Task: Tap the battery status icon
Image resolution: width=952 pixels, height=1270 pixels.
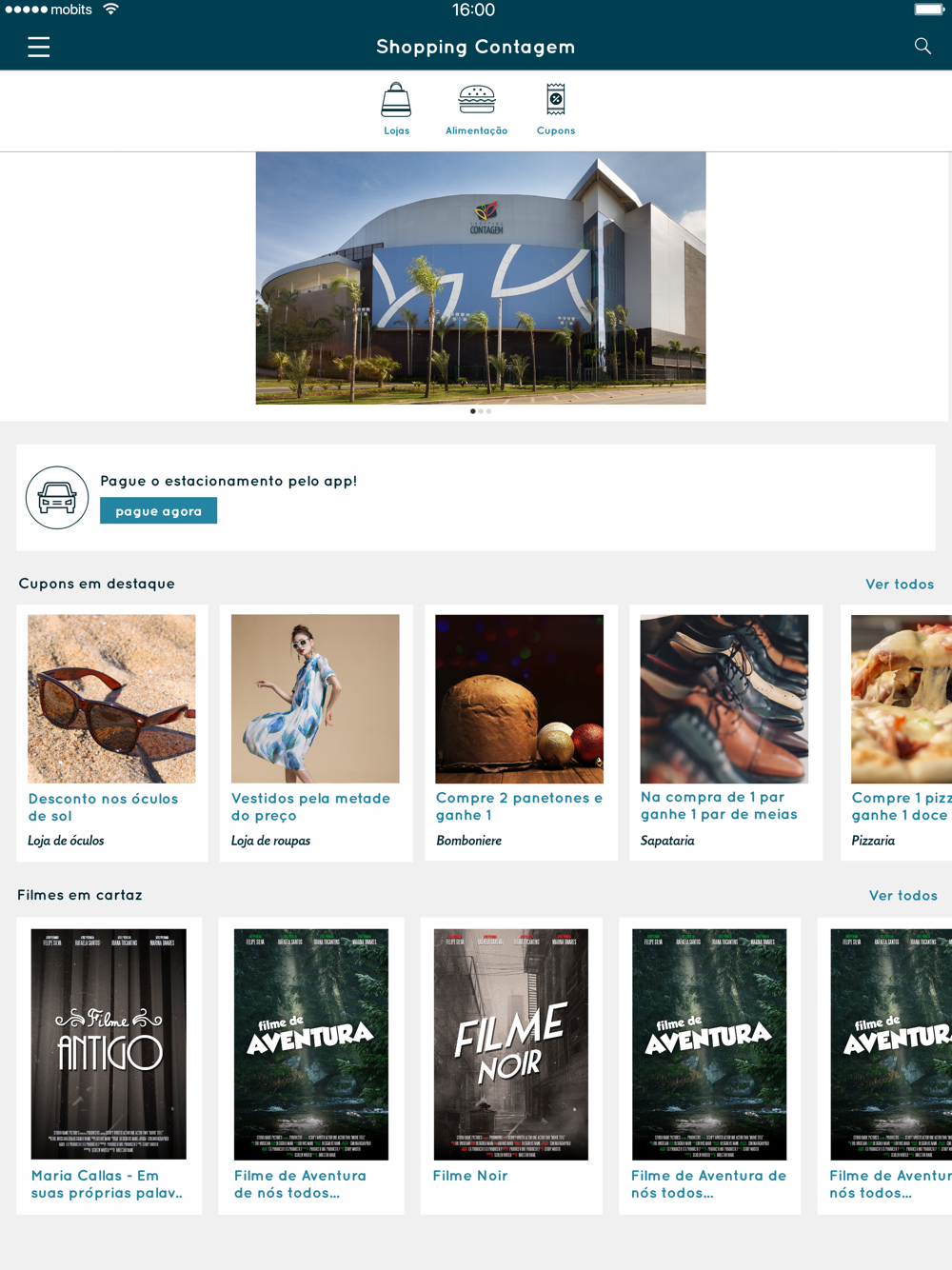Action: point(928,10)
